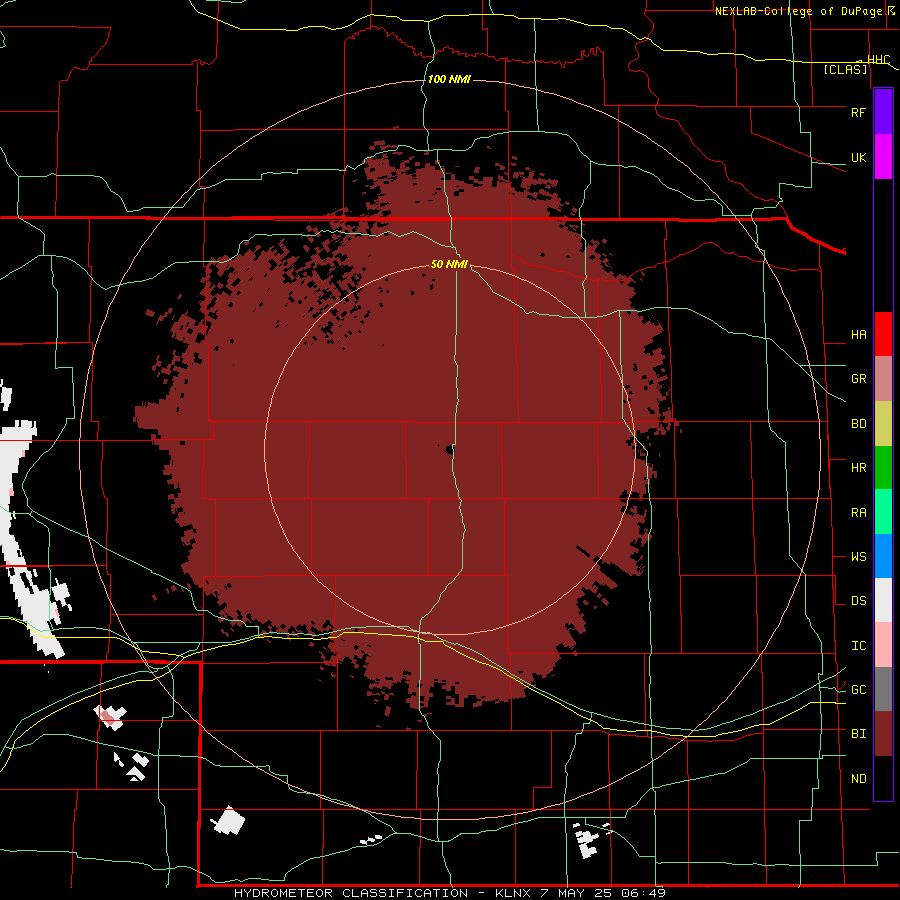This screenshot has height=900, width=900.
Task: Click the 06:49 timestamp
Action: (642, 893)
